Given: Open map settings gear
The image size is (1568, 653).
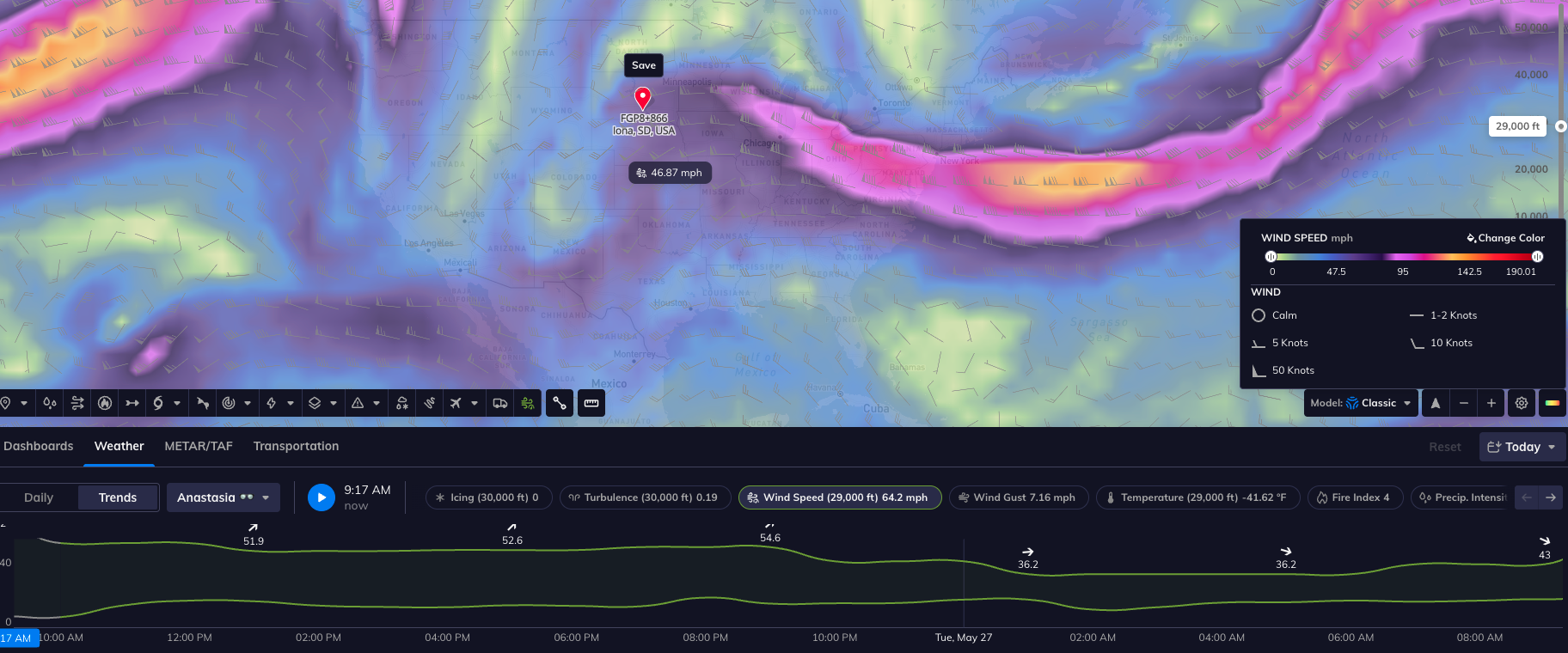Looking at the screenshot, I should pos(1522,403).
